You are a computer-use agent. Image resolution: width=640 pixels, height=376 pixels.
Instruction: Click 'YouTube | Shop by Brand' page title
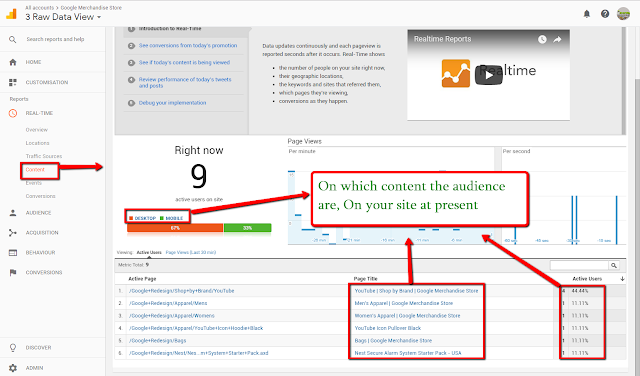[416, 291]
